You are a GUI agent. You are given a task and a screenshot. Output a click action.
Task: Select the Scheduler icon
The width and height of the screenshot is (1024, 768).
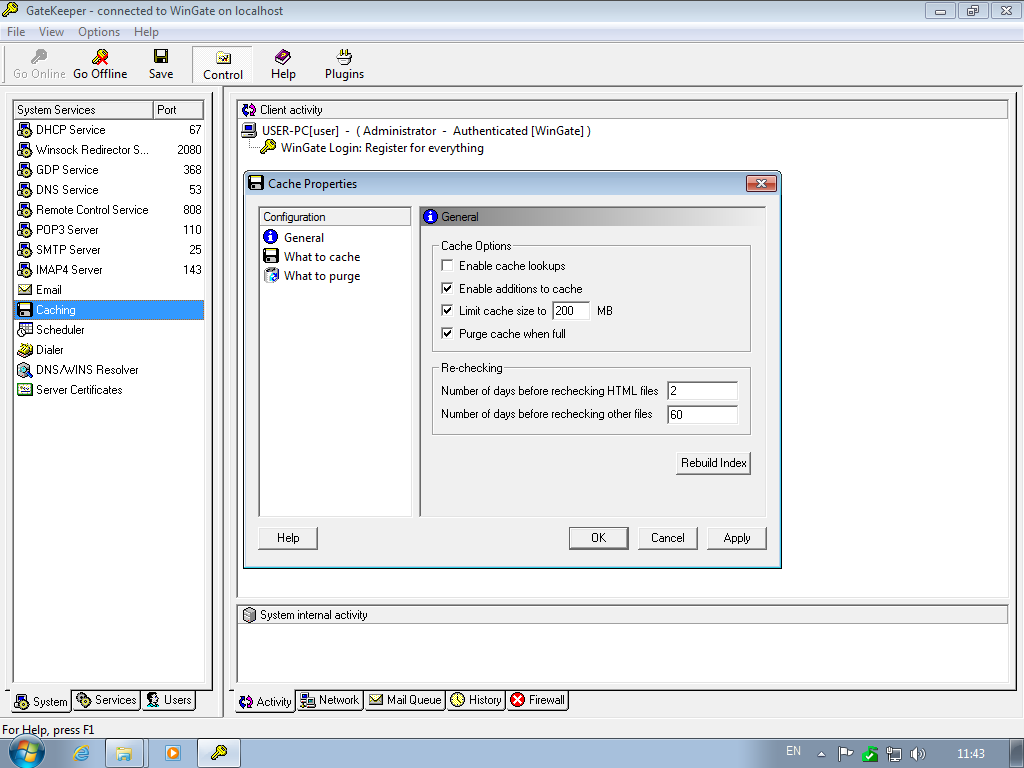point(25,330)
